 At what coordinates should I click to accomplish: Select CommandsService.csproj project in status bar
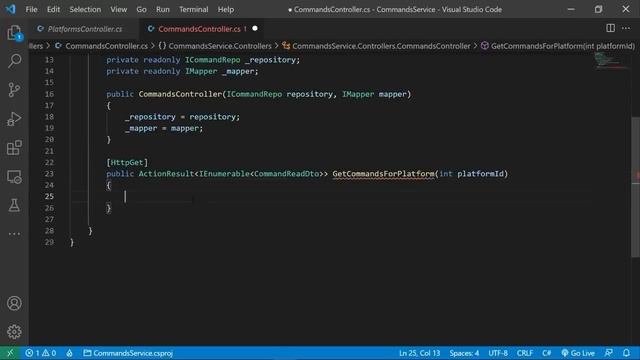[x=128, y=353]
